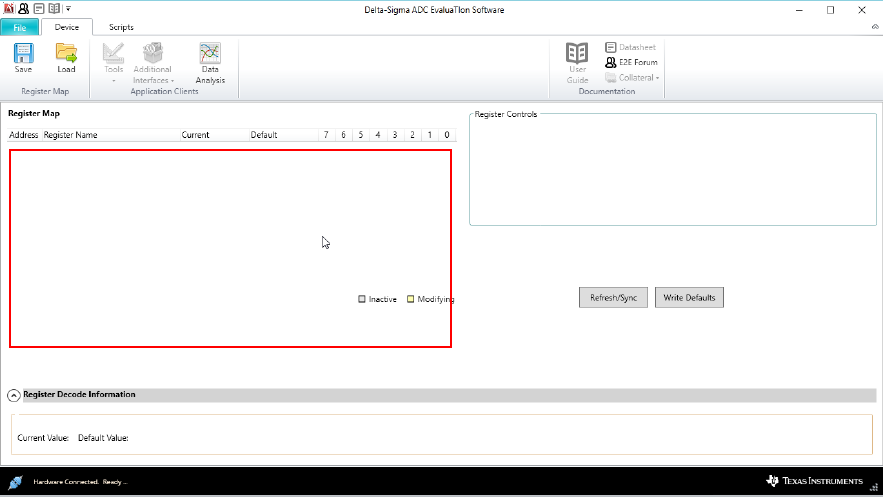Collapse the Register Decode Information section
This screenshot has width=883, height=497.
tap(14, 395)
